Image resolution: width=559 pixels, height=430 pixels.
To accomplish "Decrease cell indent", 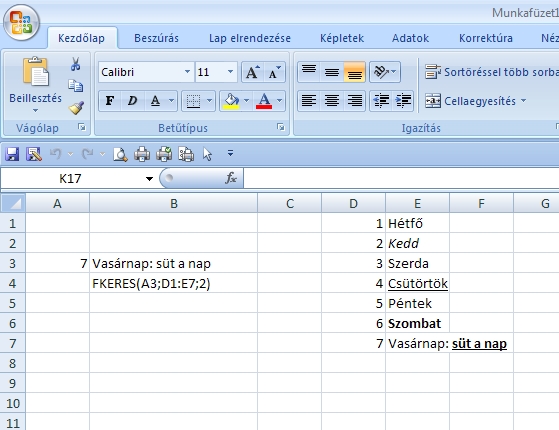I will click(x=381, y=101).
